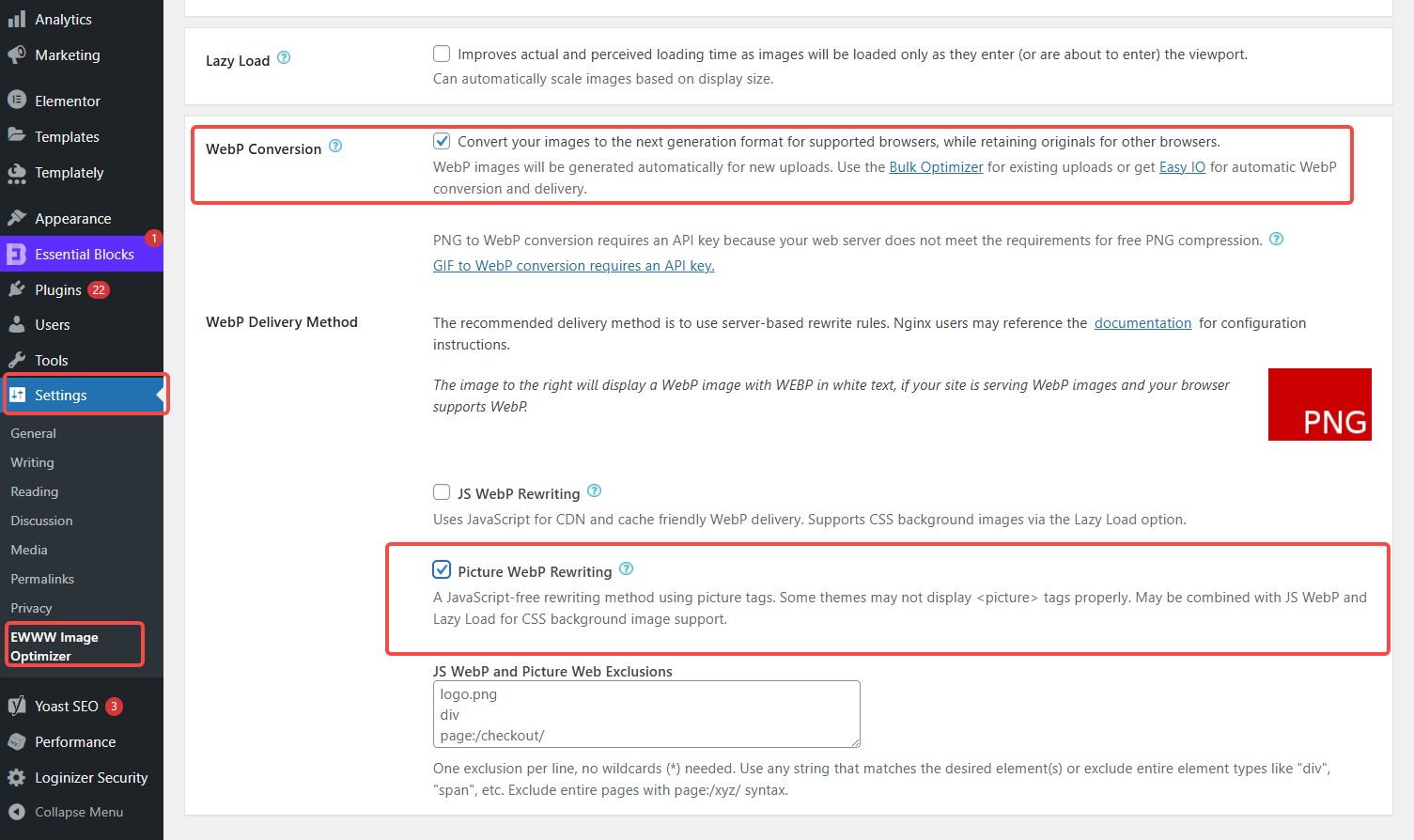Image resolution: width=1414 pixels, height=840 pixels.
Task: Open the Bulk Optimizer link
Action: pyautogui.click(x=936, y=167)
